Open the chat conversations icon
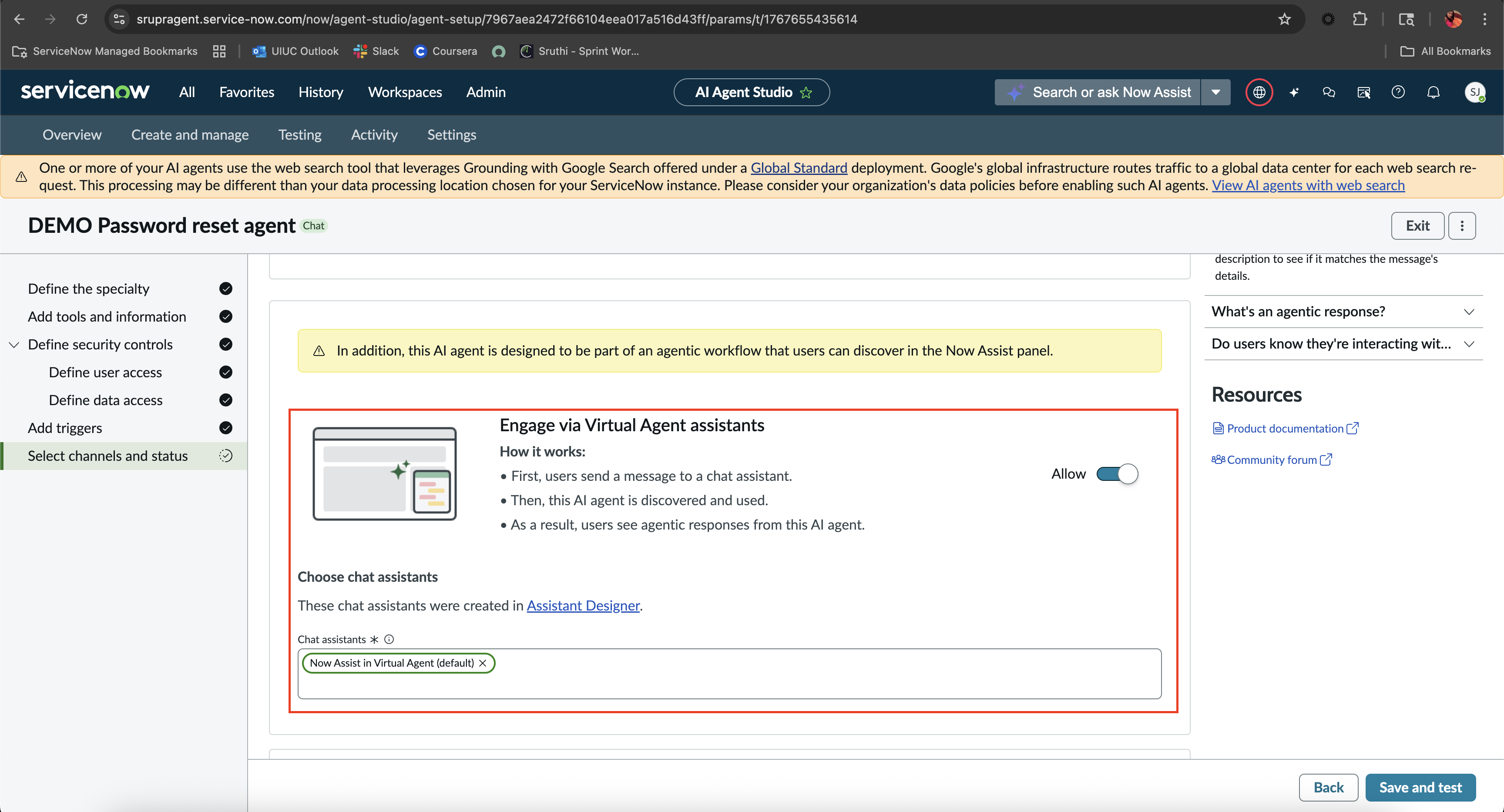 (1329, 92)
